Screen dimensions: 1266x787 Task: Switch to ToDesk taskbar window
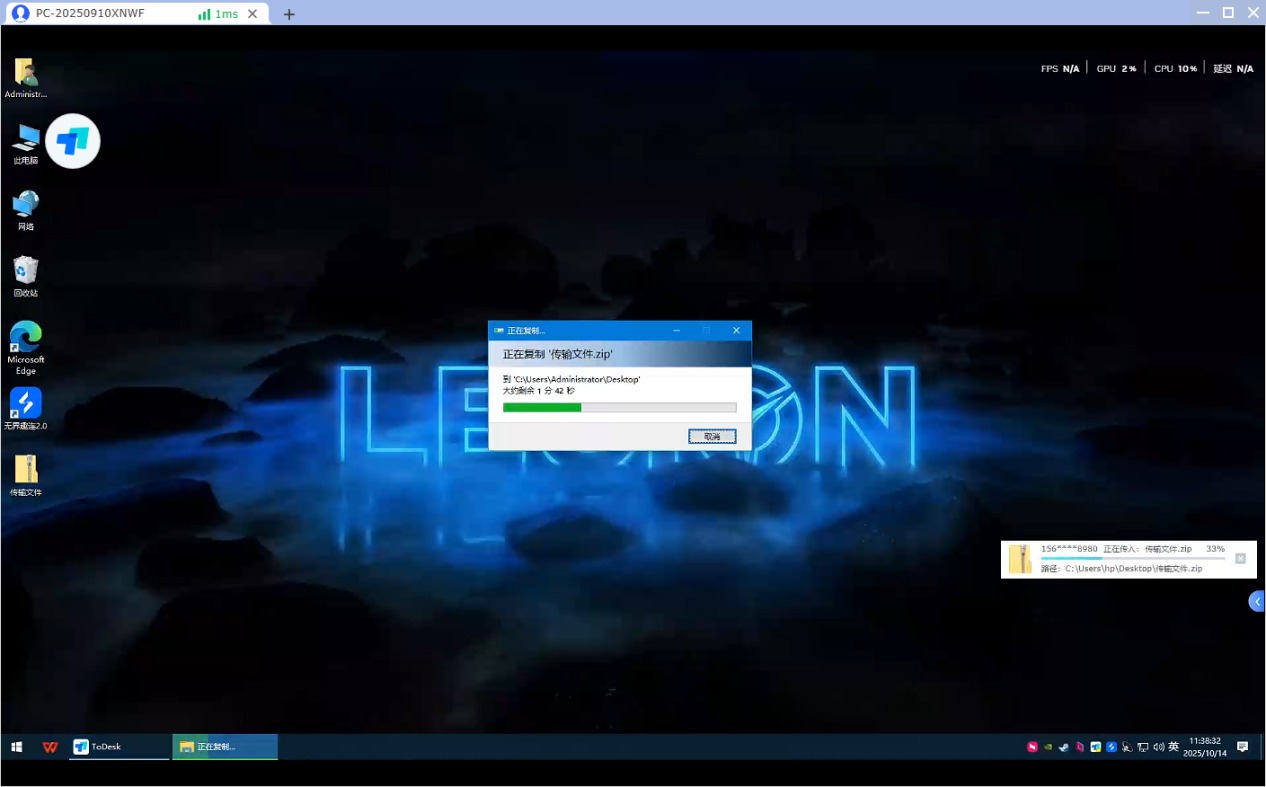118,747
